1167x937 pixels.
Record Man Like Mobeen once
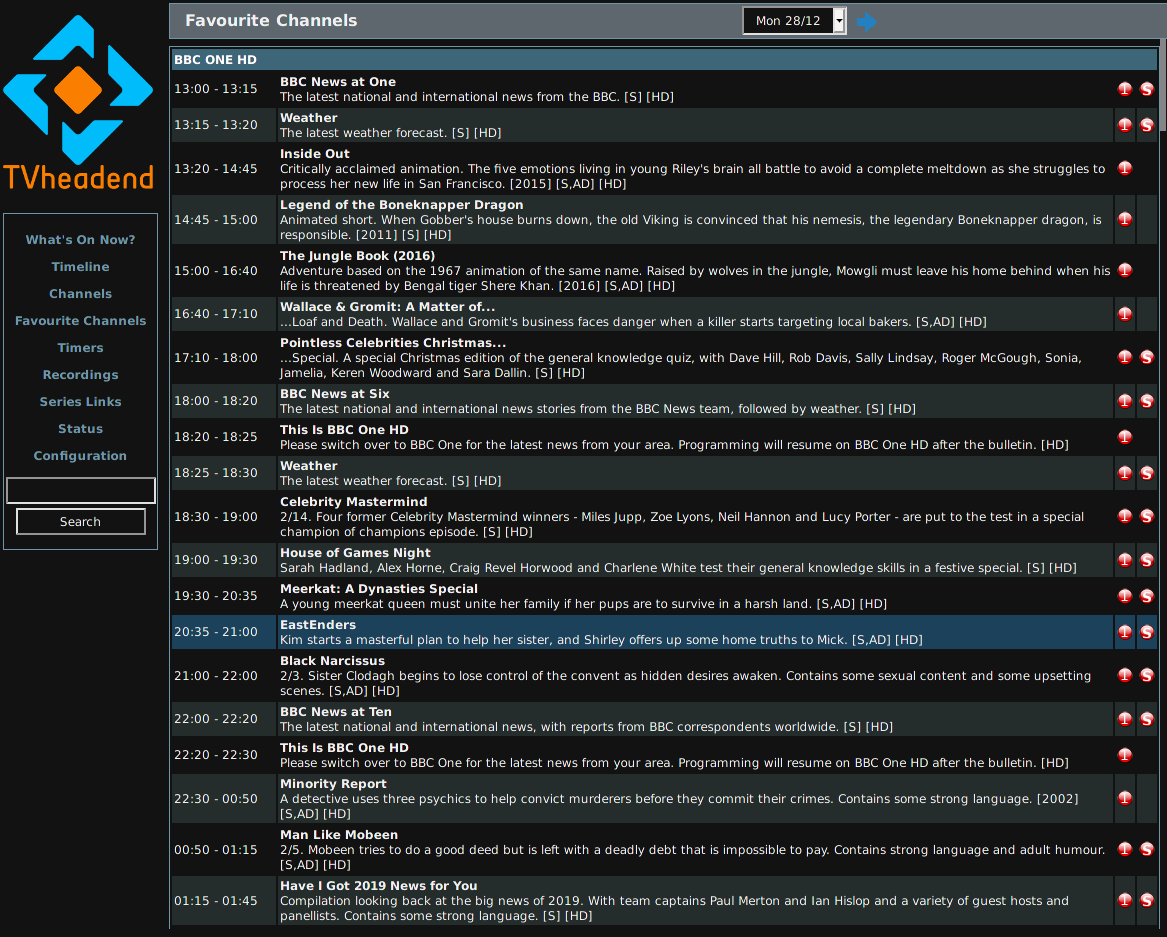1125,849
